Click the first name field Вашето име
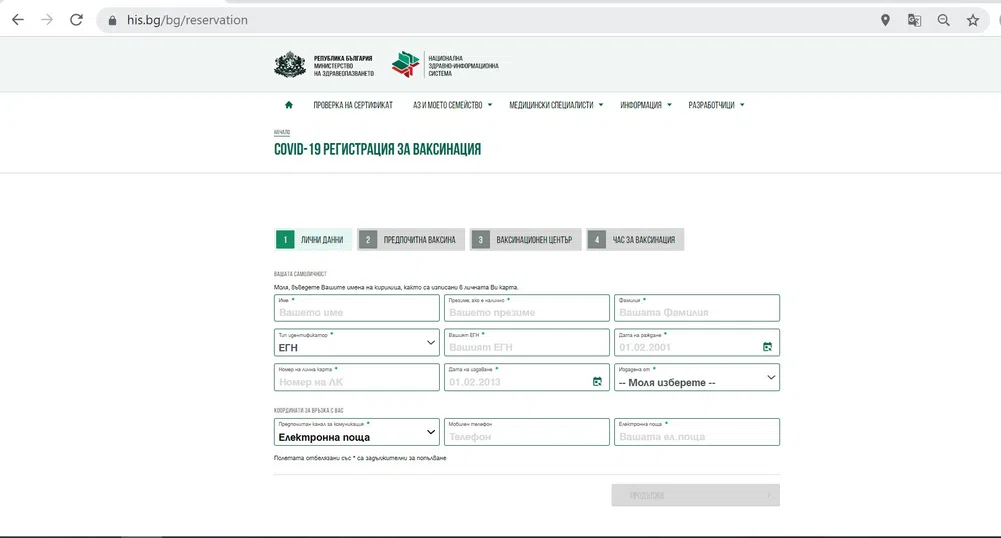The width and height of the screenshot is (1001, 538). click(x=357, y=308)
